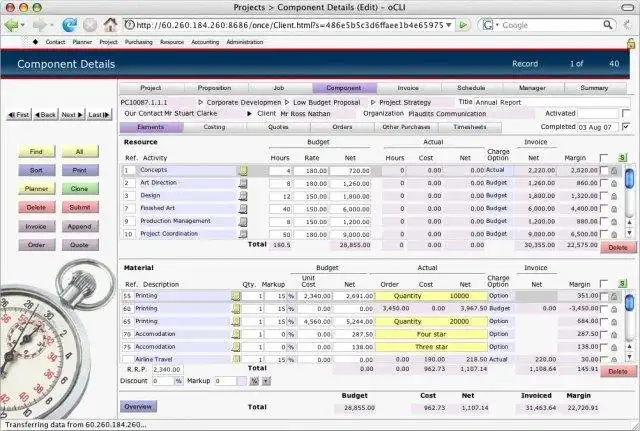640x431 pixels.
Task: Click the Clone button
Action: tap(80, 189)
